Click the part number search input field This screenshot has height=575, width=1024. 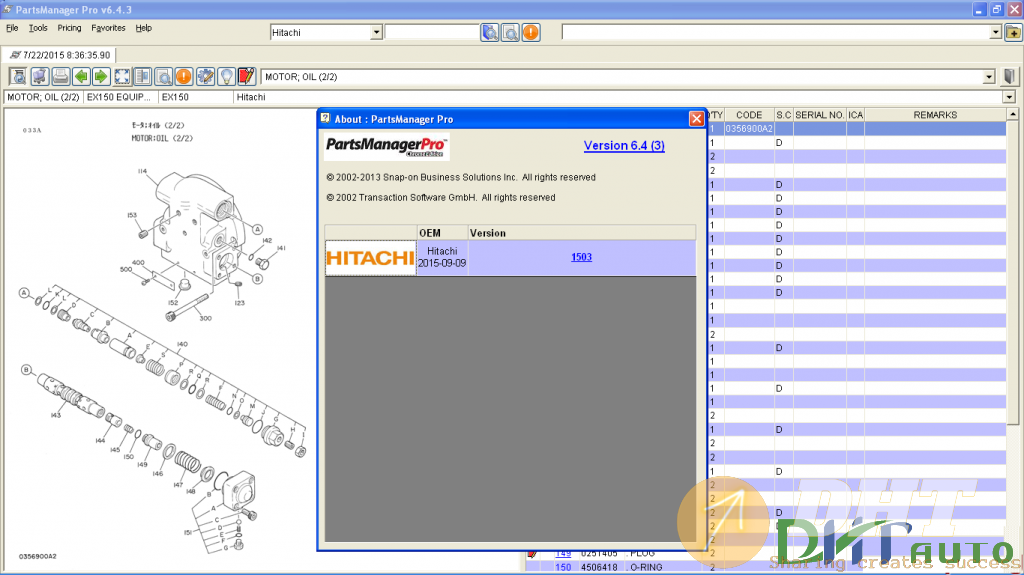[432, 32]
